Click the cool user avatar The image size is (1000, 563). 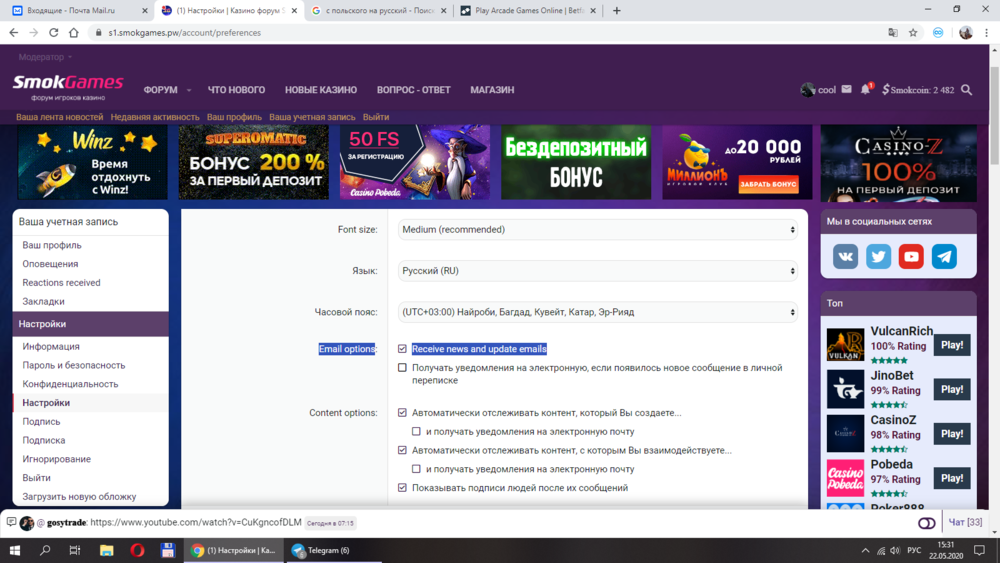(807, 90)
